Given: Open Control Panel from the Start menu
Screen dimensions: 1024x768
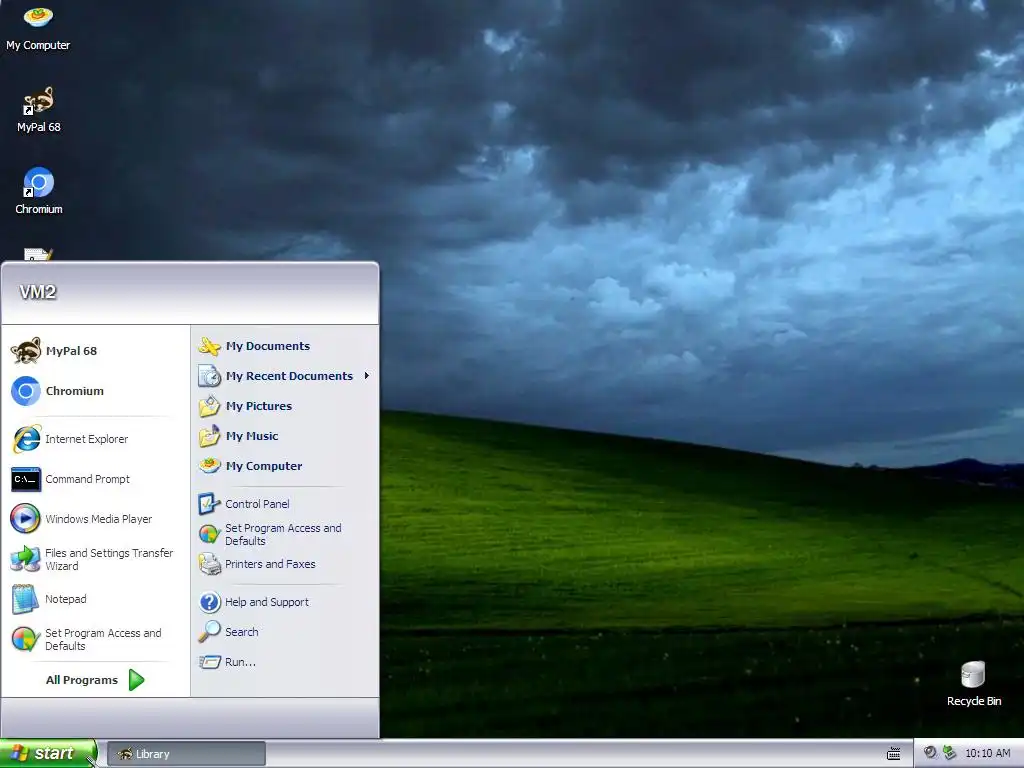Looking at the screenshot, I should point(285,504).
